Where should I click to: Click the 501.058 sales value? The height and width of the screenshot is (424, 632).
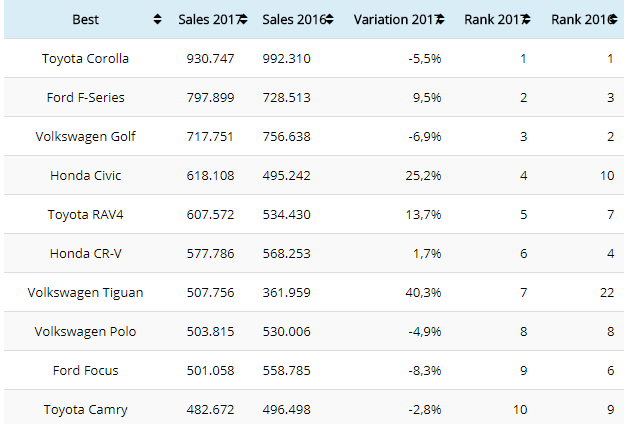(210, 370)
